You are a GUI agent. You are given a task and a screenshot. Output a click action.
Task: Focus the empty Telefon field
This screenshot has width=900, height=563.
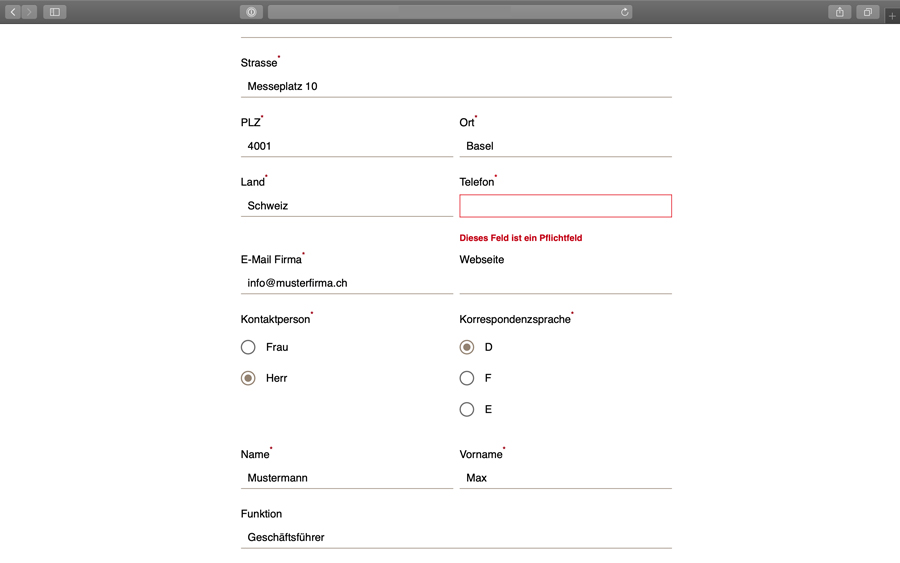tap(565, 206)
